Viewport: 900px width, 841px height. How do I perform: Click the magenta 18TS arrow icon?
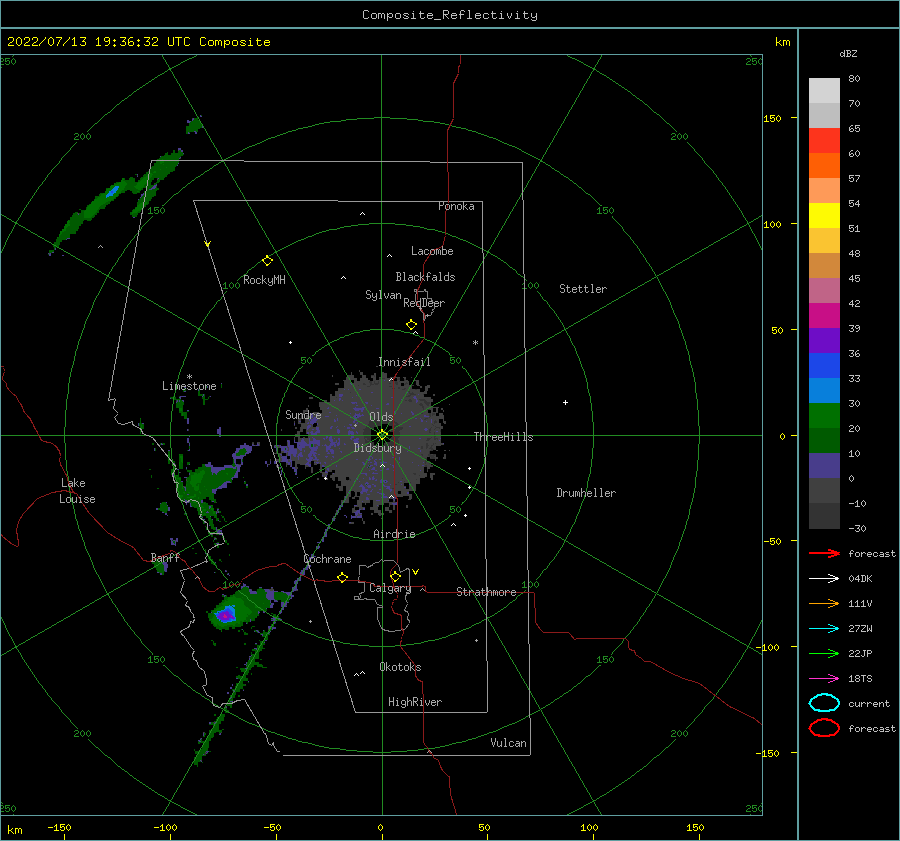coord(824,679)
